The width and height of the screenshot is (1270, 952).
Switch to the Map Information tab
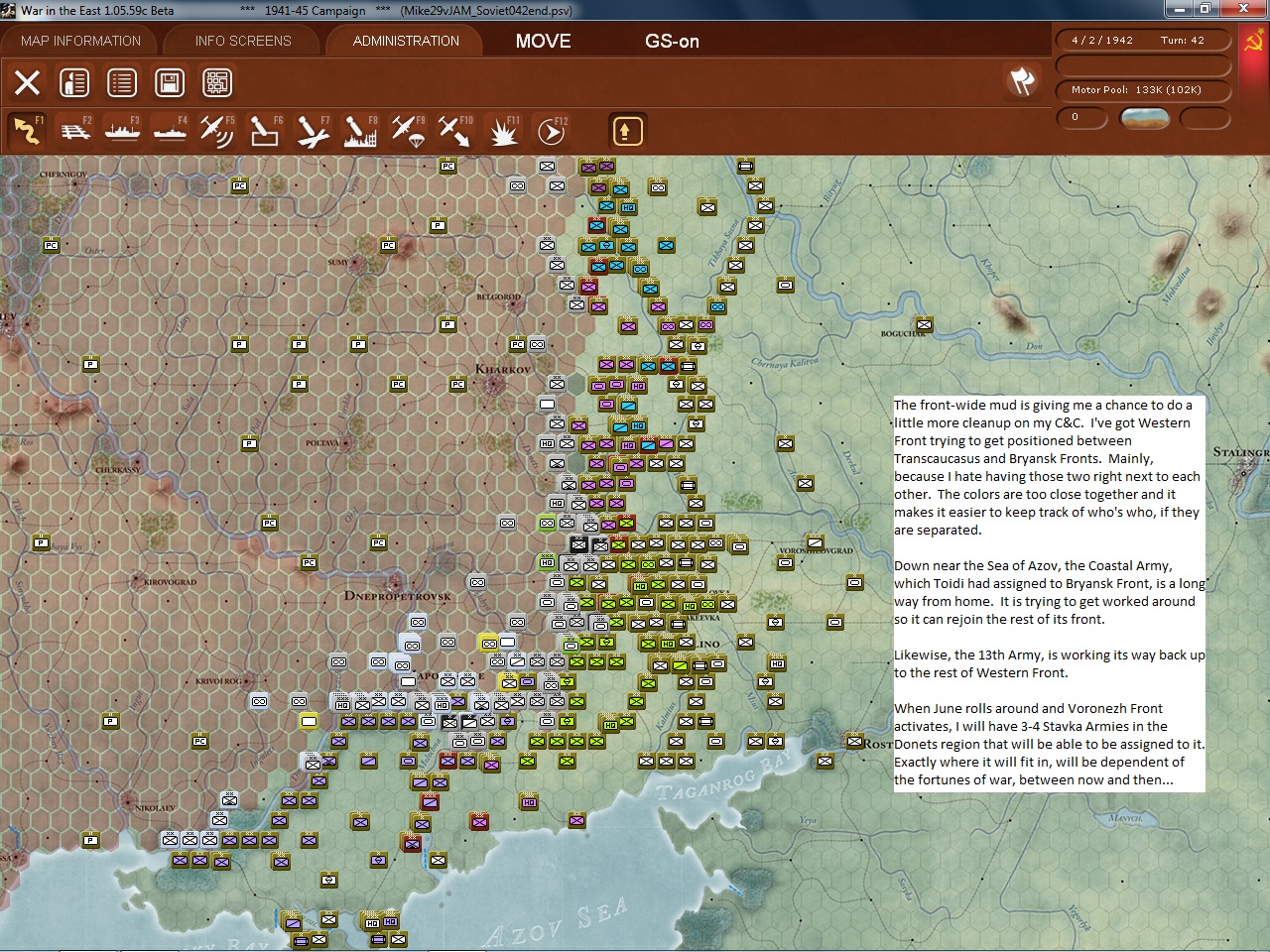point(80,41)
